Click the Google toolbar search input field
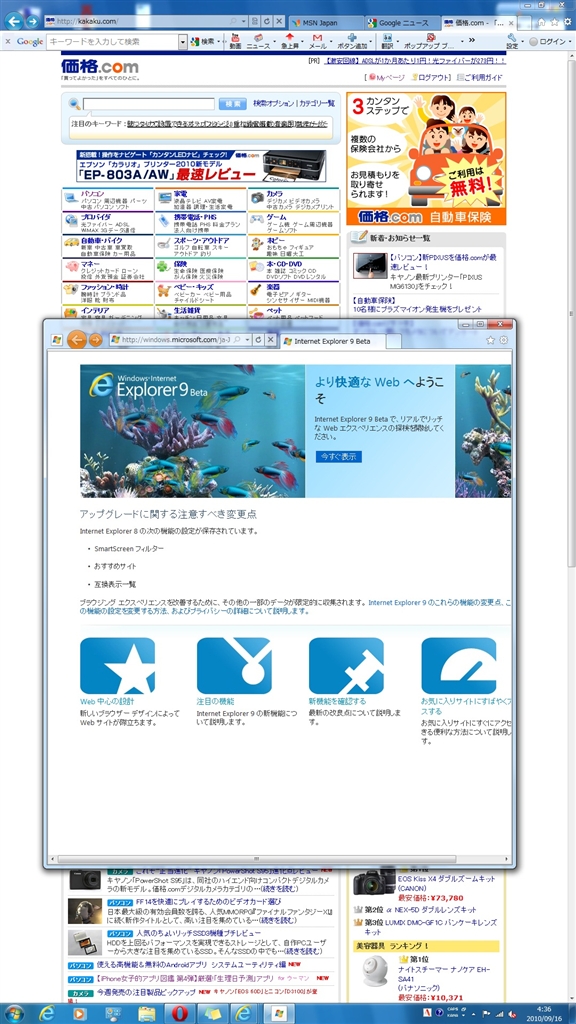 coord(112,41)
